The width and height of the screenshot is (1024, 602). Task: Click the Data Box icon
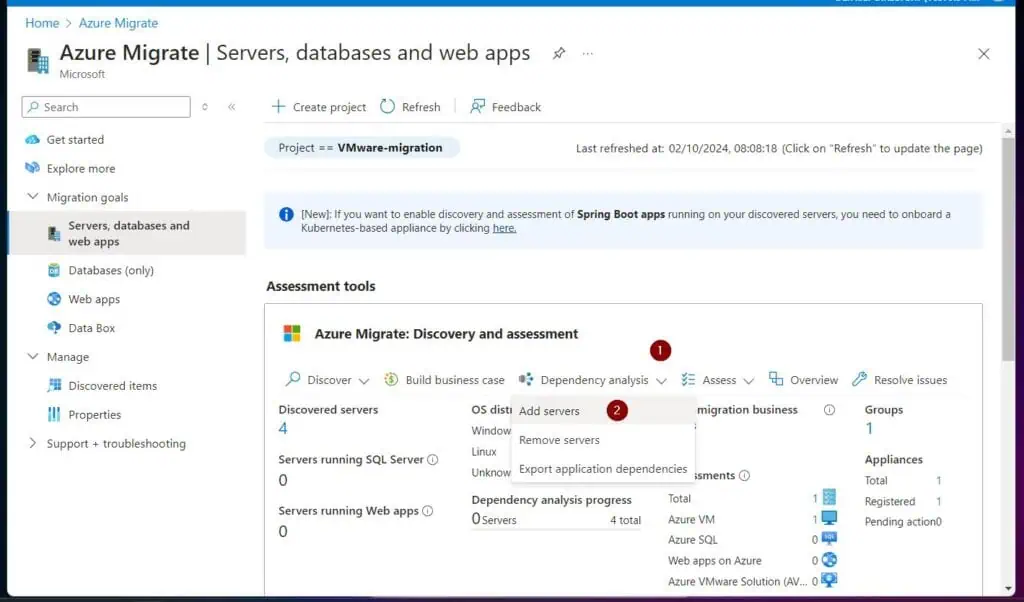click(x=54, y=328)
